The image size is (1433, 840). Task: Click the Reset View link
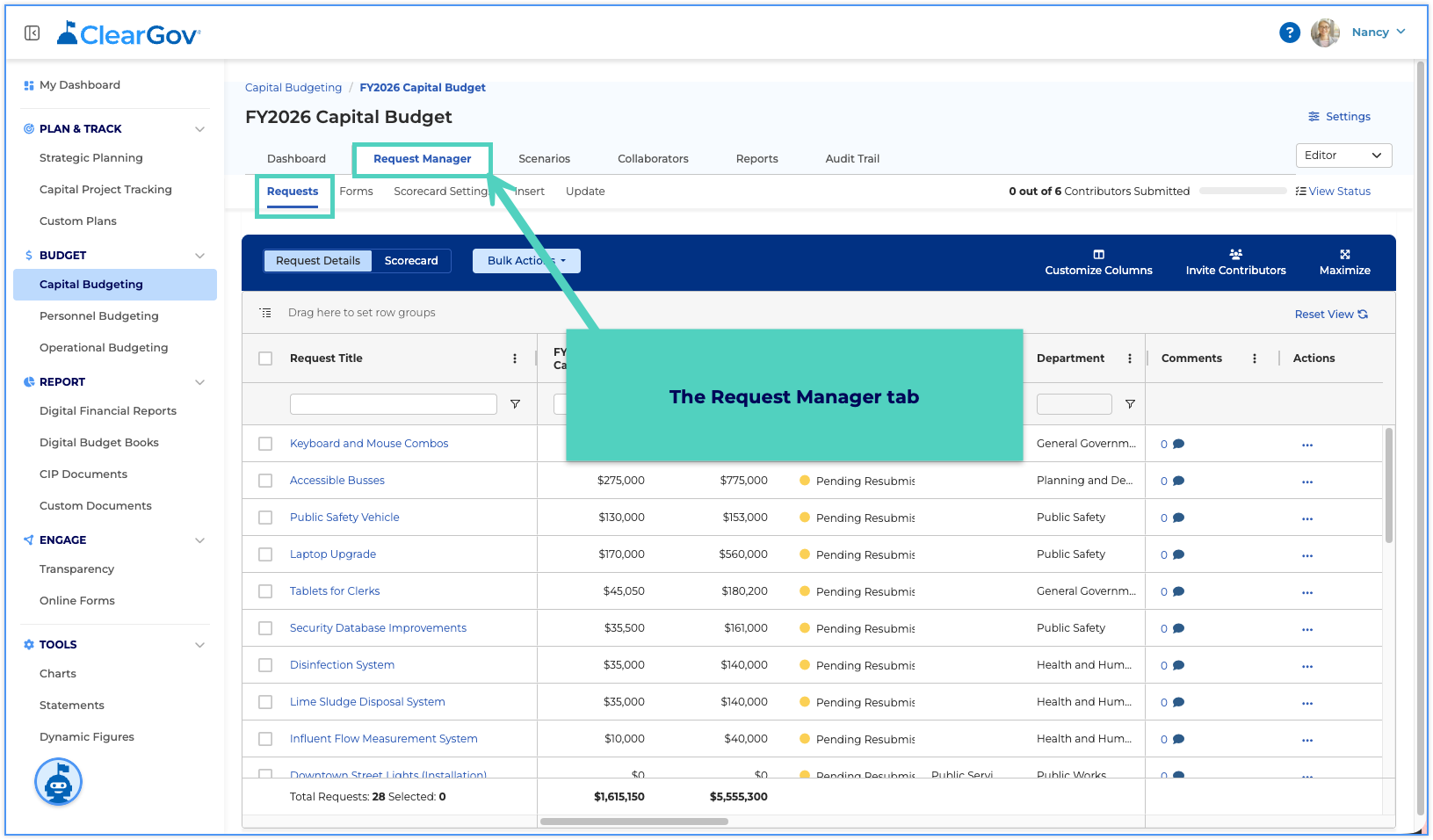1331,315
